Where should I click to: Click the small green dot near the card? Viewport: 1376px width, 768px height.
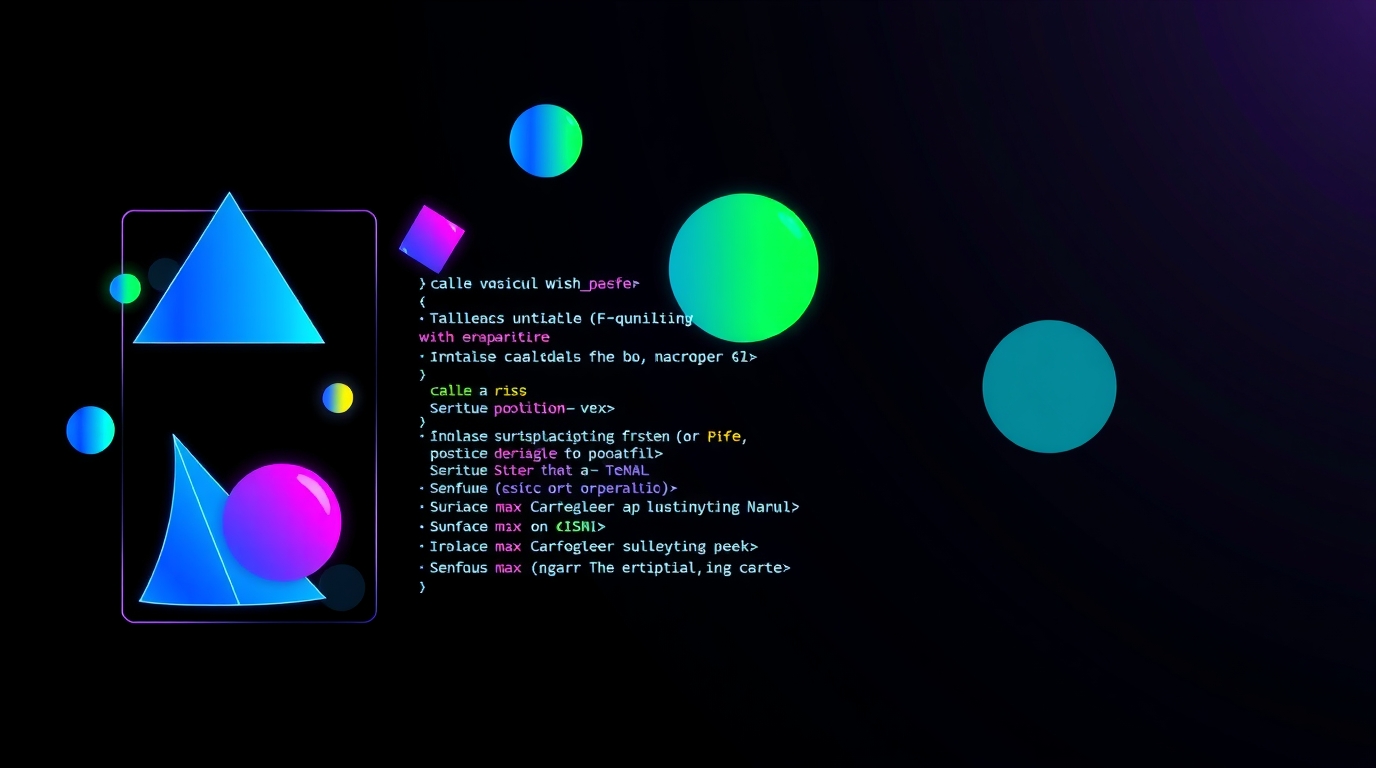pyautogui.click(x=124, y=288)
